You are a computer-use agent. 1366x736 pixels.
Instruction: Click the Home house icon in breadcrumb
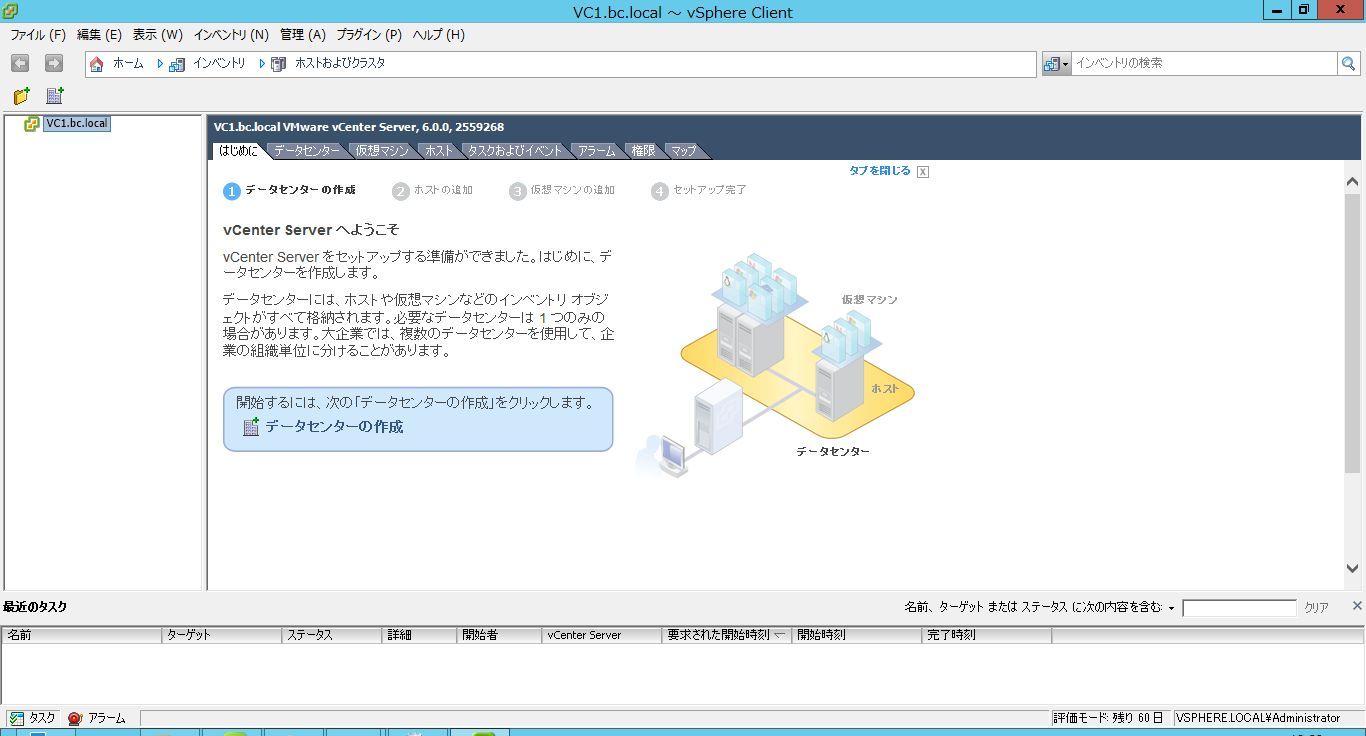pyautogui.click(x=97, y=64)
